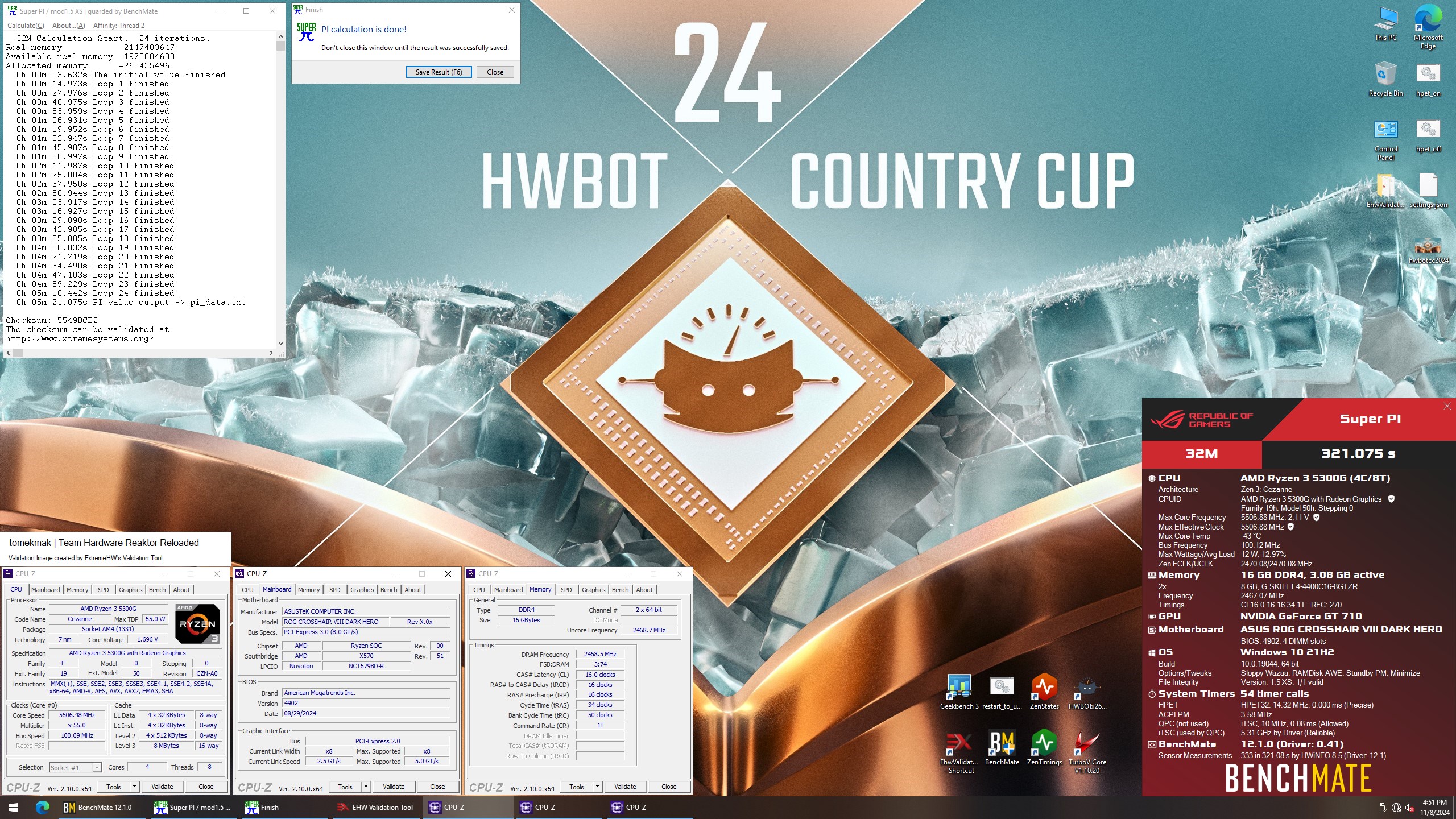Click Super PI vertical scrollbar up arrow
Screen dimensions: 1456x819
[280, 36]
